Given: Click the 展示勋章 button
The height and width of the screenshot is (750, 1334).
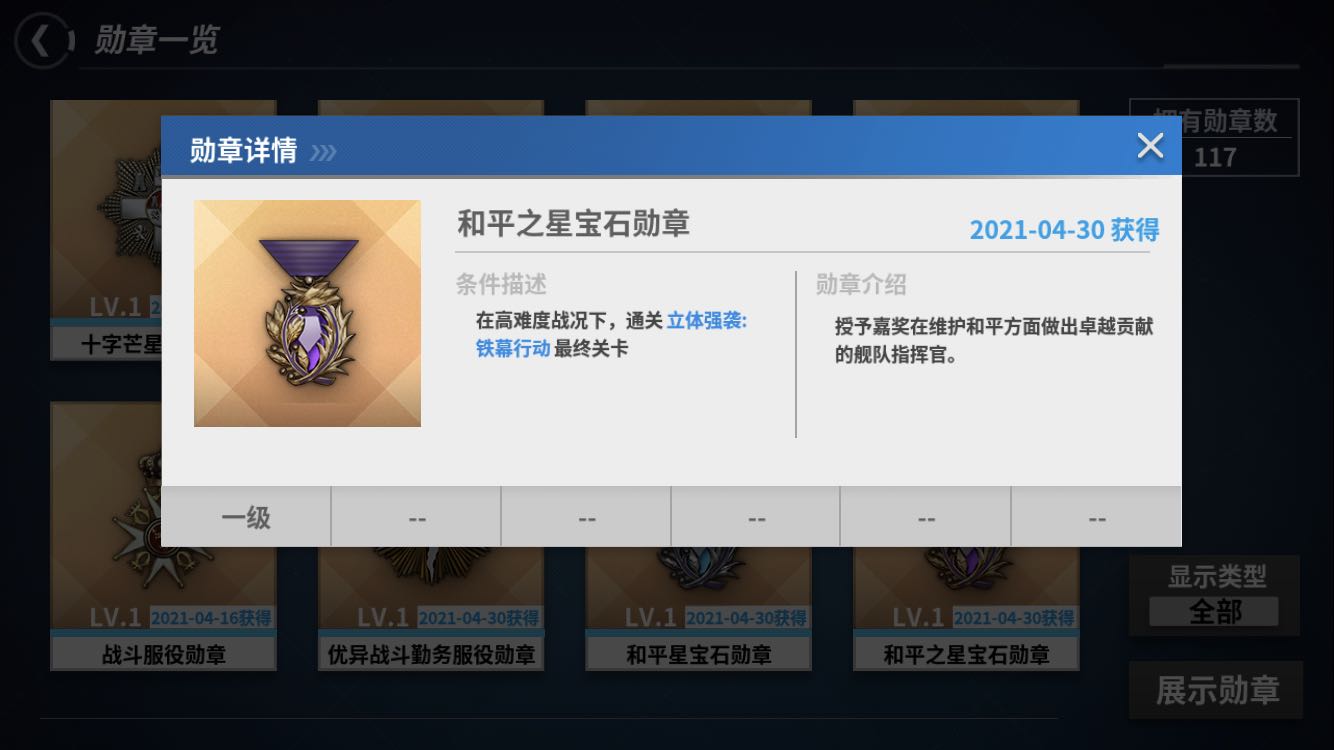Looking at the screenshot, I should pos(1216,690).
